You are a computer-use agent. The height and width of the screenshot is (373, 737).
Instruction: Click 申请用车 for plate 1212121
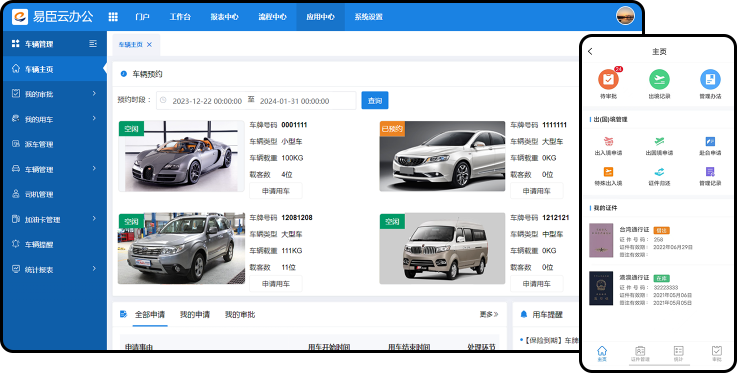tap(536, 284)
